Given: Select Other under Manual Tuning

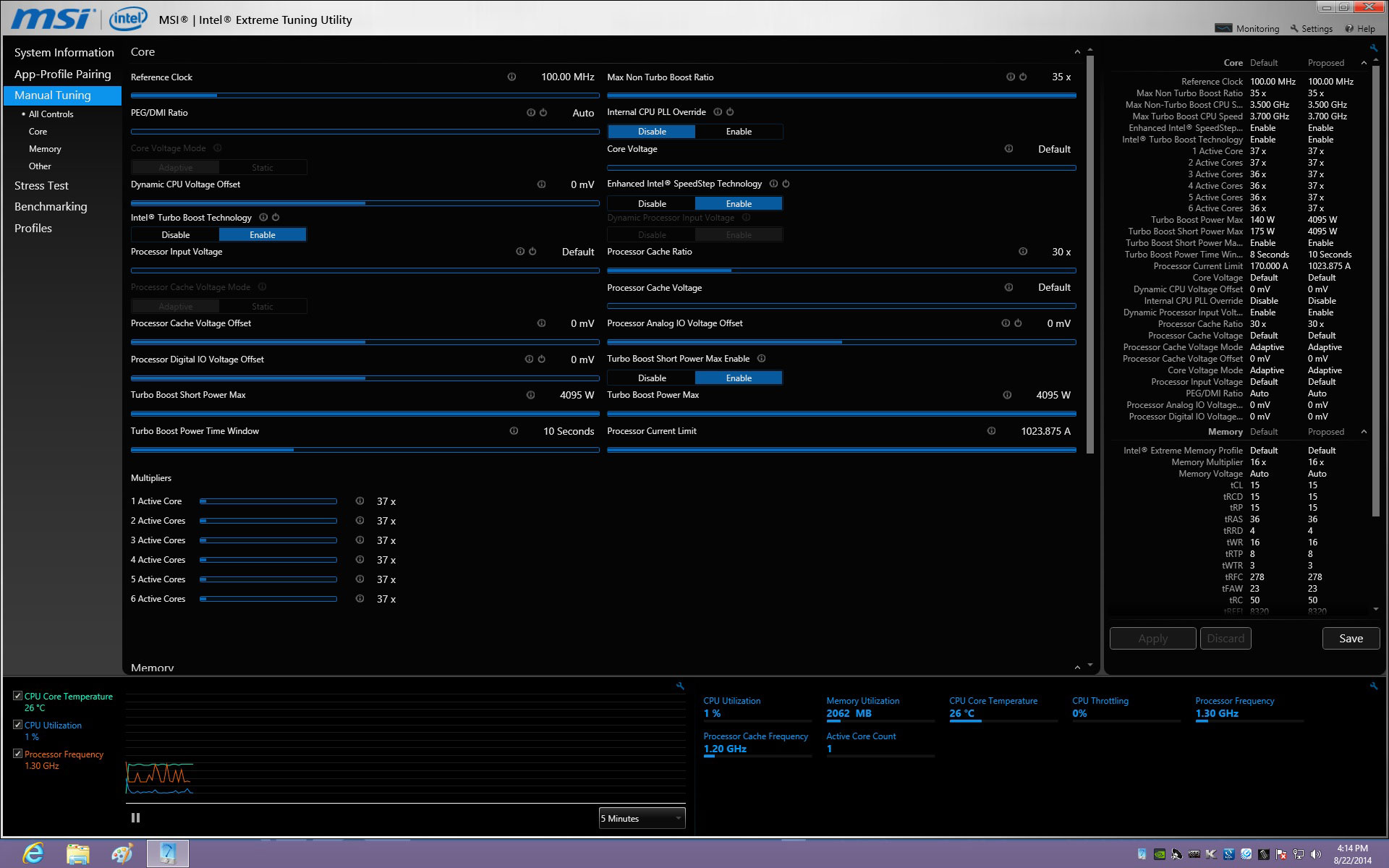Looking at the screenshot, I should (40, 166).
